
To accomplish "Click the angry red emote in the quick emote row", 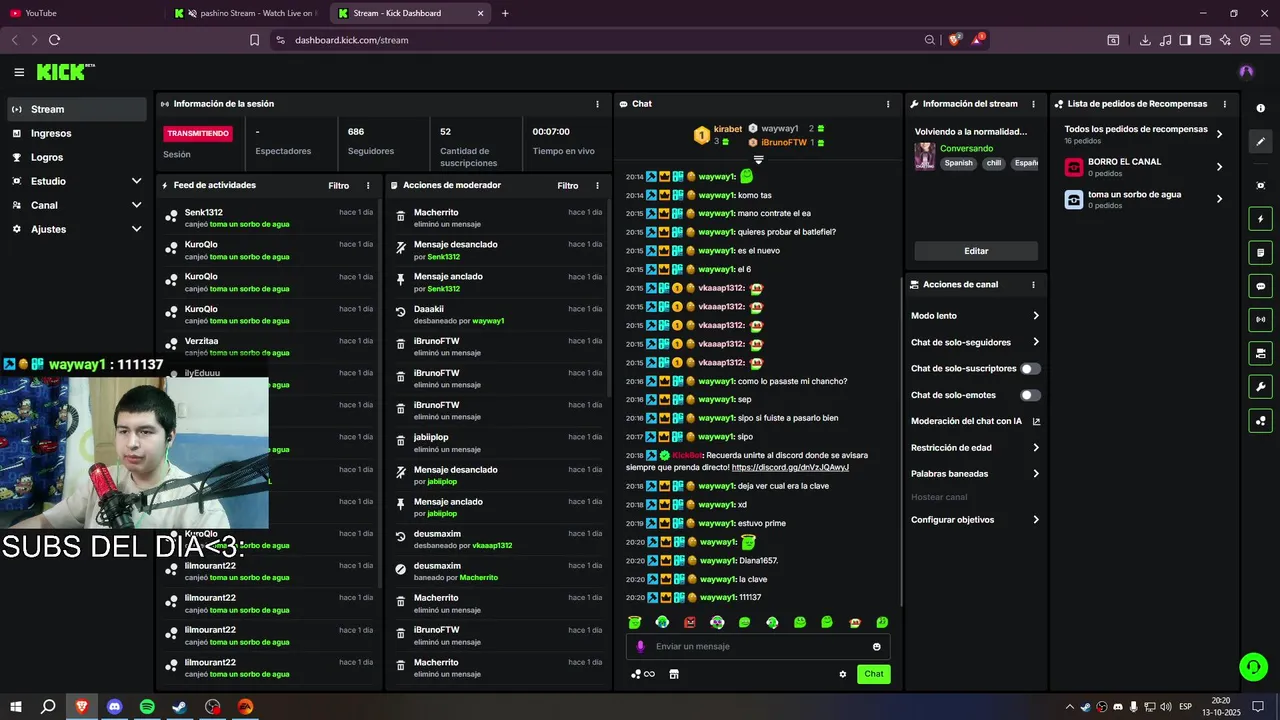I will pos(690,622).
